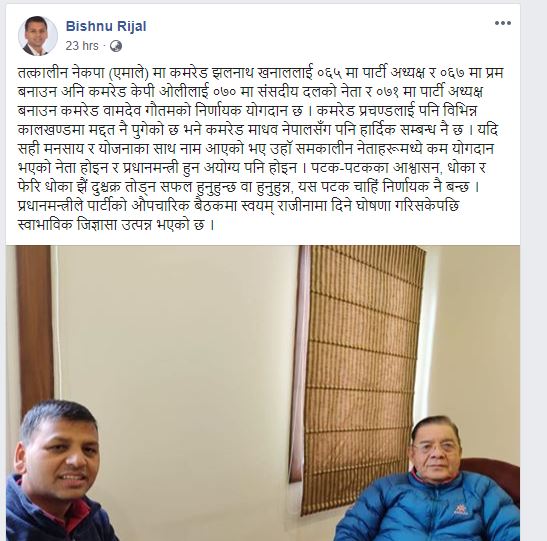Click the number ०६५ in the post
Screen dimensions: 547x541
(331, 73)
